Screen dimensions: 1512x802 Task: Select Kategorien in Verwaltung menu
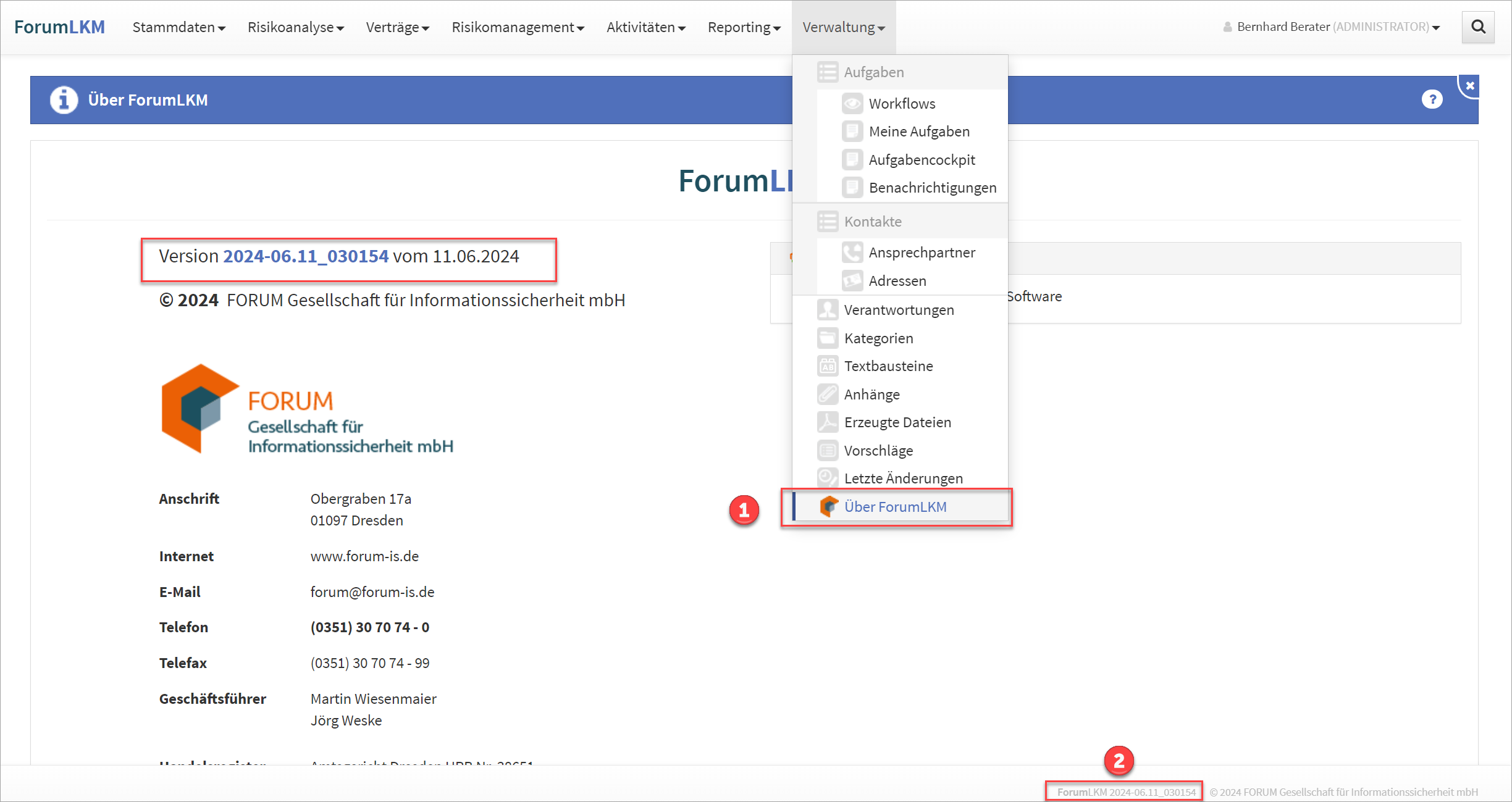coord(878,338)
